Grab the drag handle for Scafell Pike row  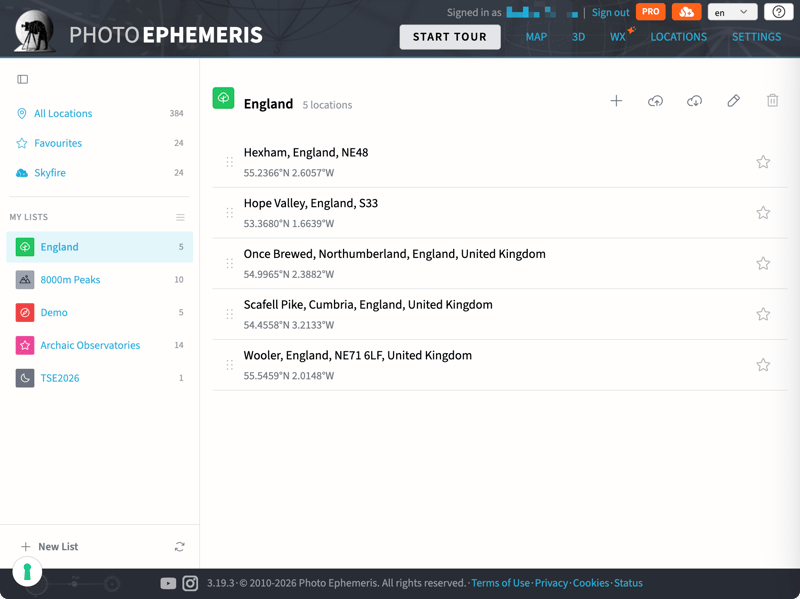coord(230,314)
